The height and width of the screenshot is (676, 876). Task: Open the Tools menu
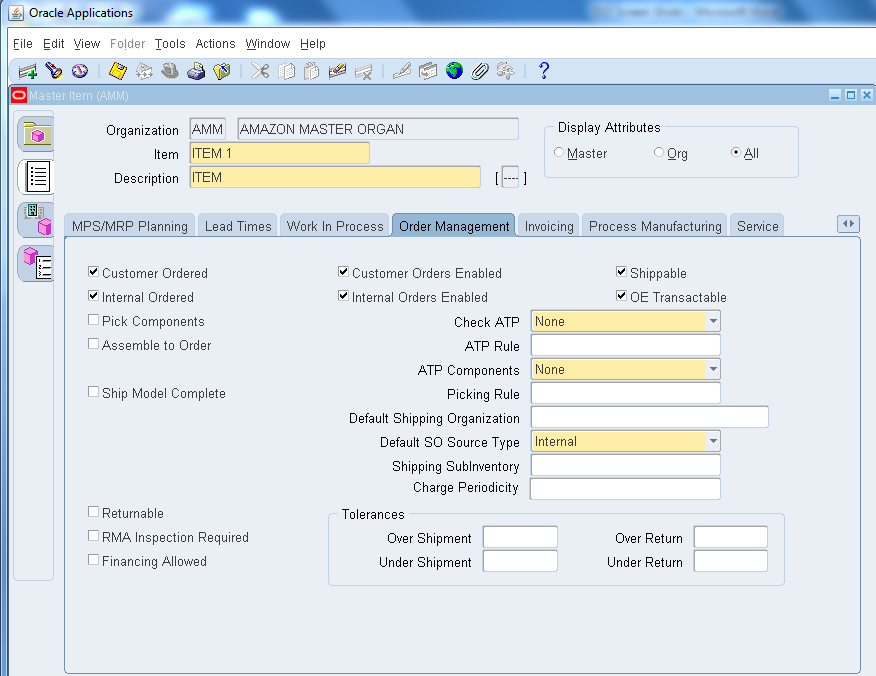(170, 44)
